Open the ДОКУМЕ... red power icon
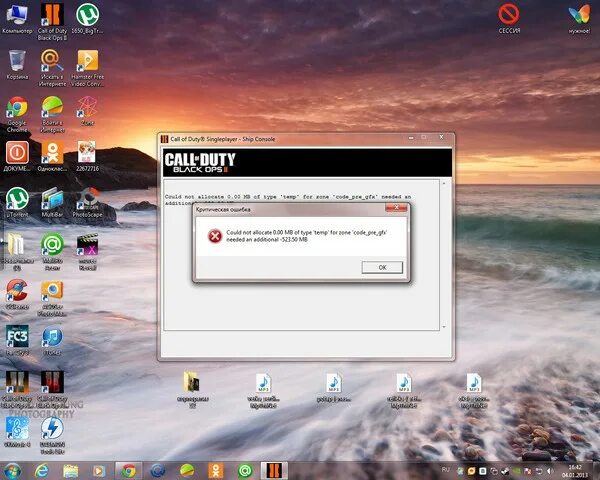This screenshot has height=480, width=600. coord(17,156)
